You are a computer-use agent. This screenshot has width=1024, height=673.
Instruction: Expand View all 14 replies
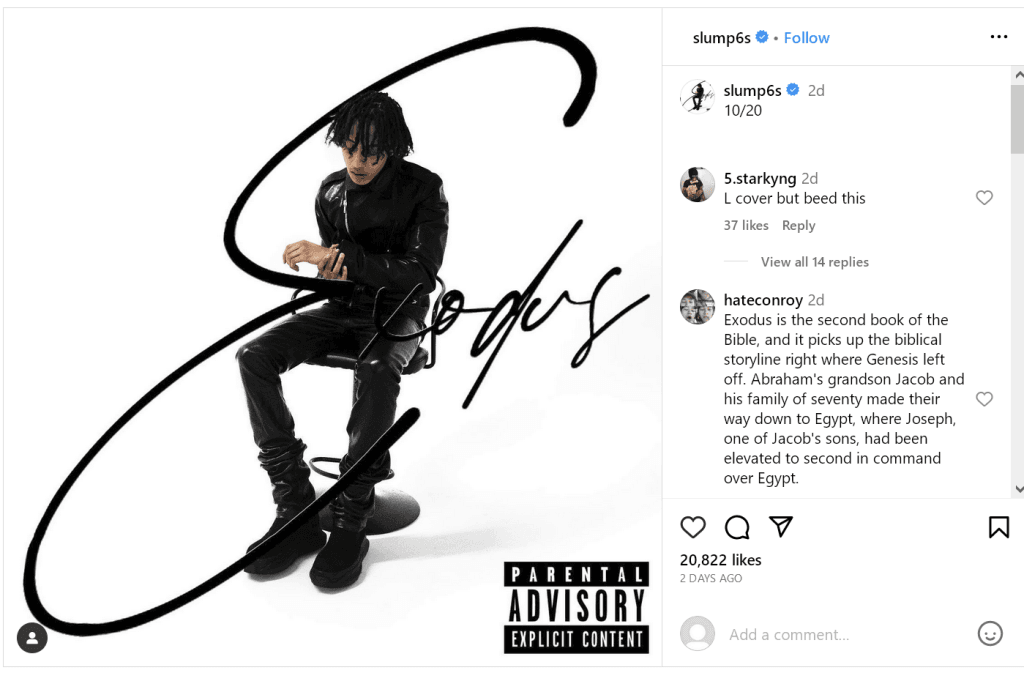(x=814, y=262)
